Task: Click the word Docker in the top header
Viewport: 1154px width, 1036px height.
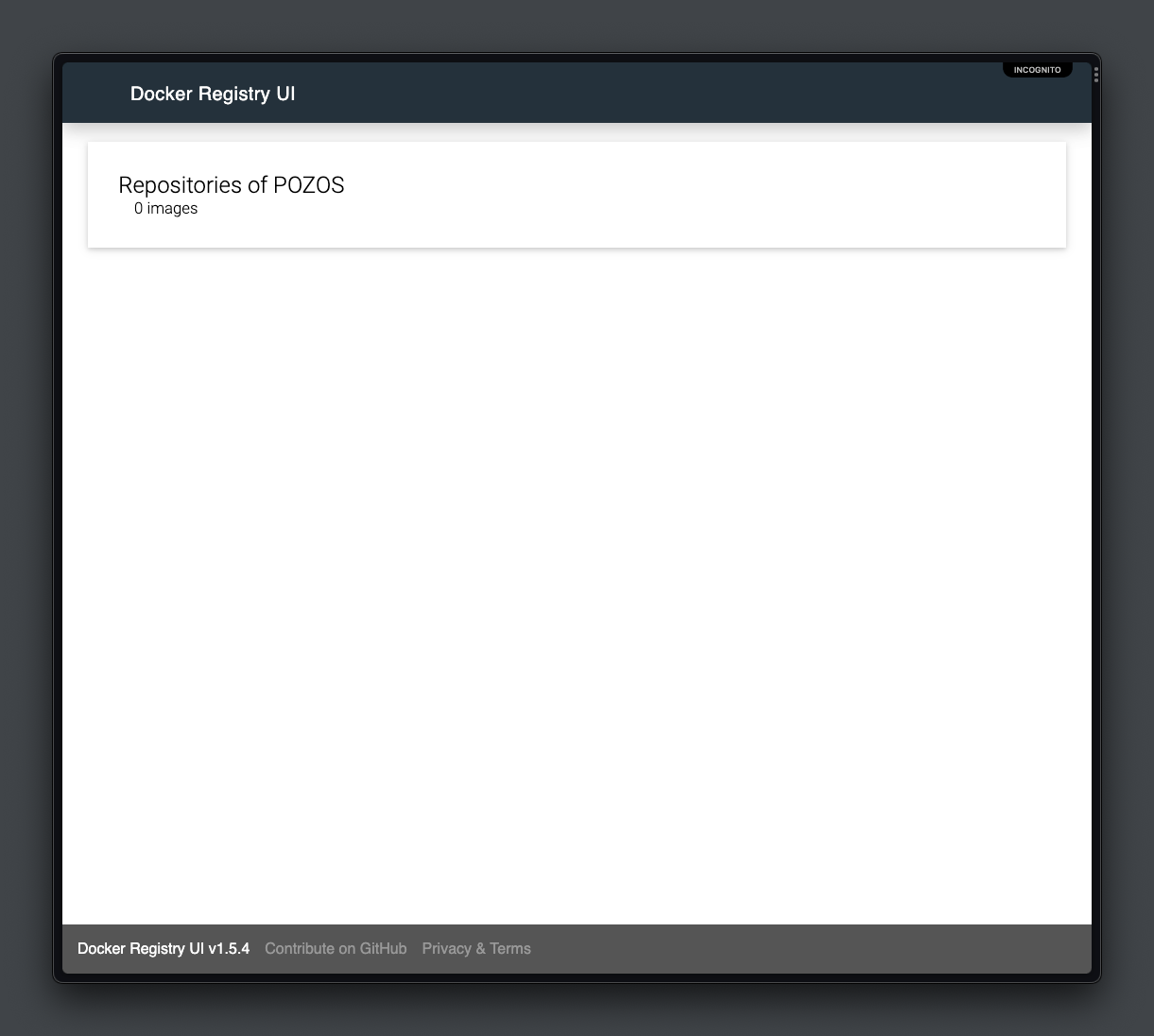Action: tap(162, 94)
